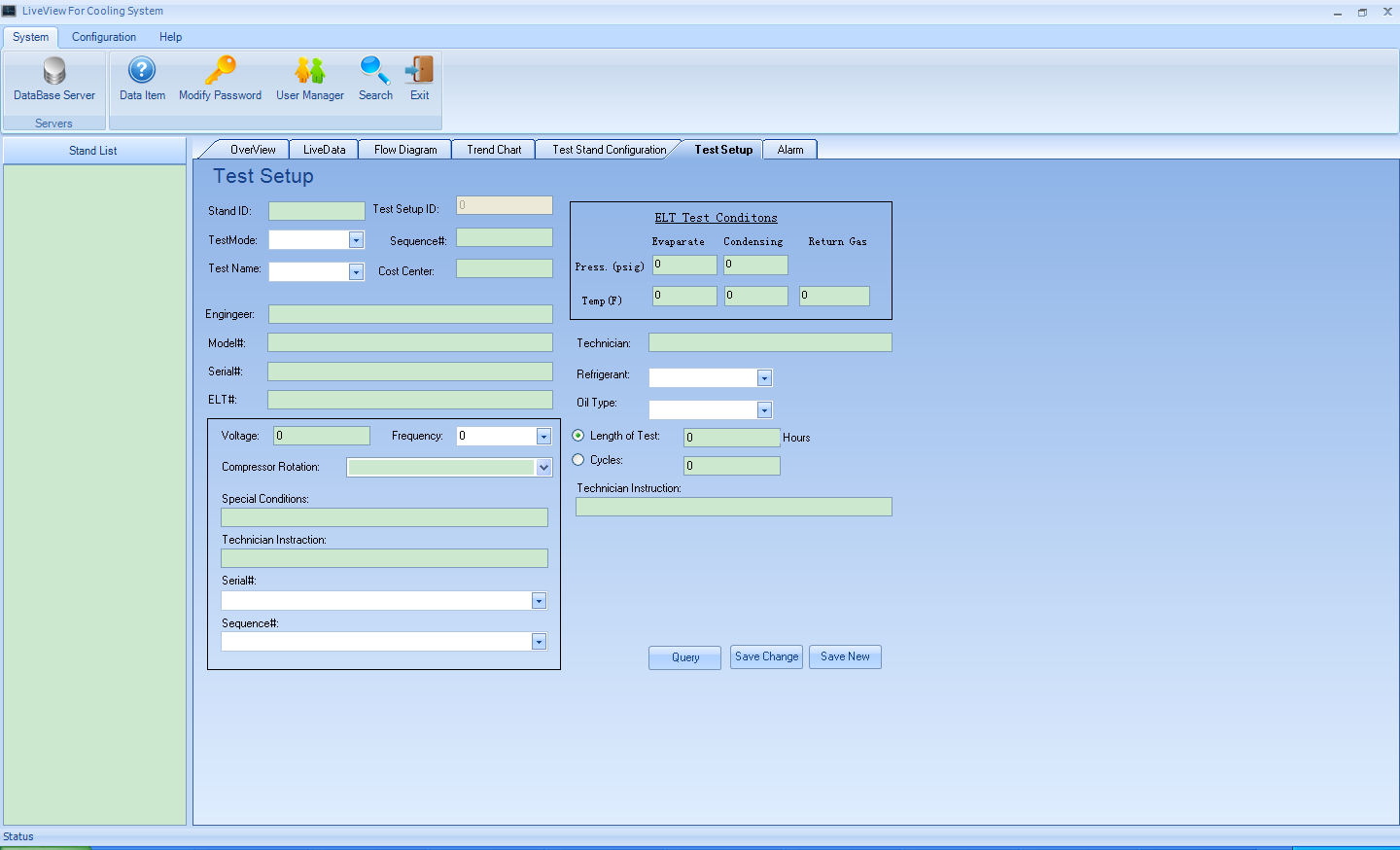Click right-side Technician Instruction field
Image resolution: width=1400 pixels, height=850 pixels.
(x=734, y=507)
